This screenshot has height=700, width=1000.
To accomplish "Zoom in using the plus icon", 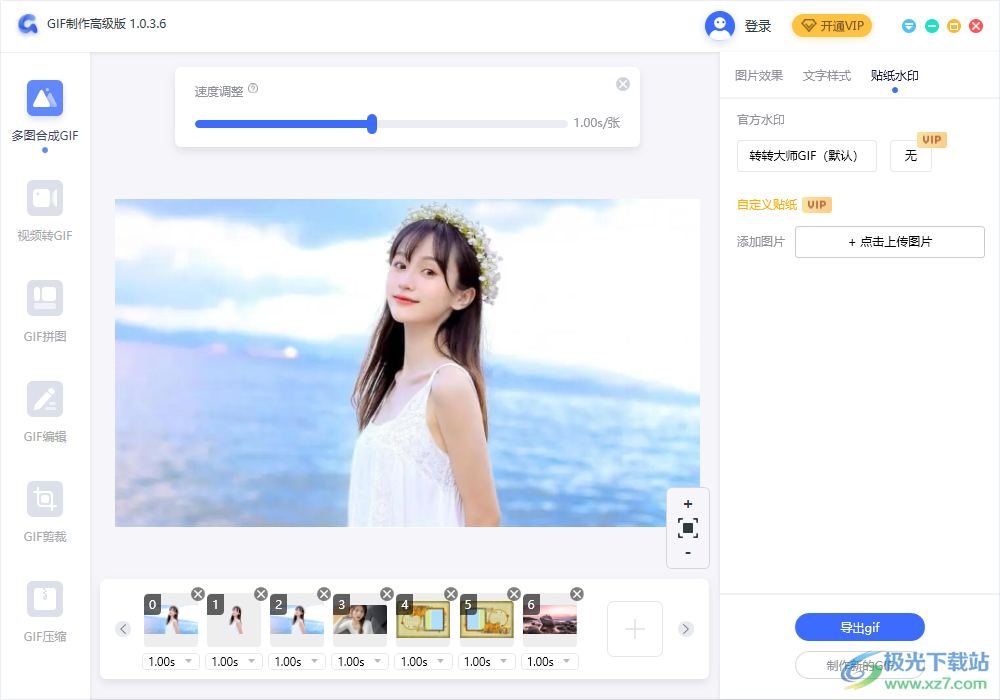I will (687, 504).
